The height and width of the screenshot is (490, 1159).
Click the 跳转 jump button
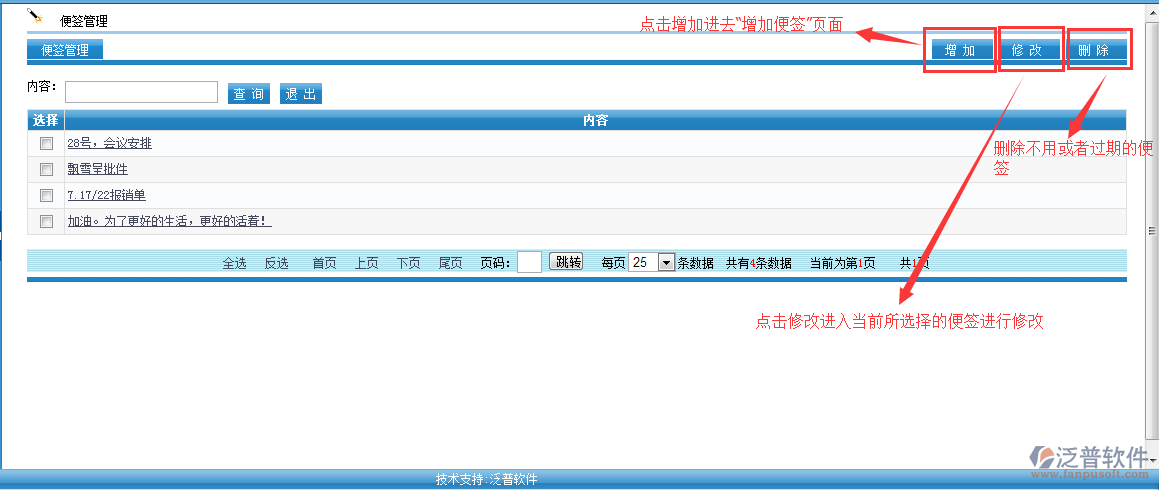pyautogui.click(x=566, y=262)
